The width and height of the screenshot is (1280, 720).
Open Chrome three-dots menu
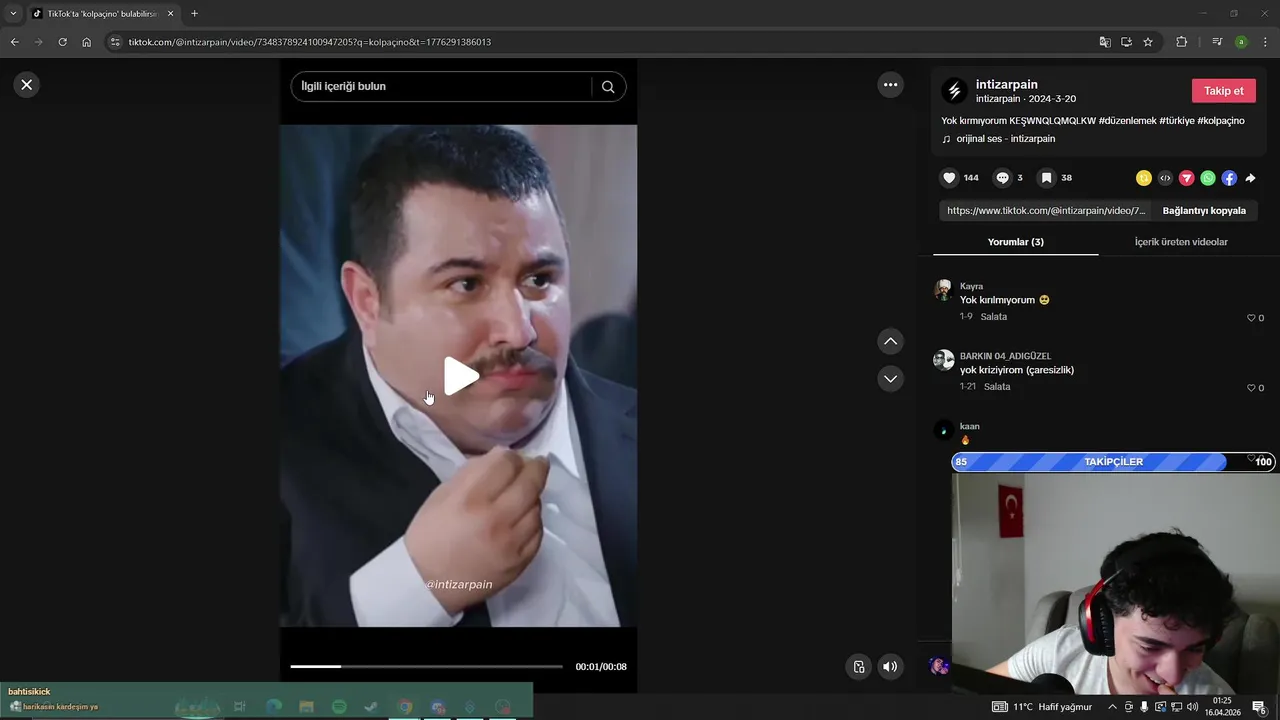pyautogui.click(x=1265, y=42)
